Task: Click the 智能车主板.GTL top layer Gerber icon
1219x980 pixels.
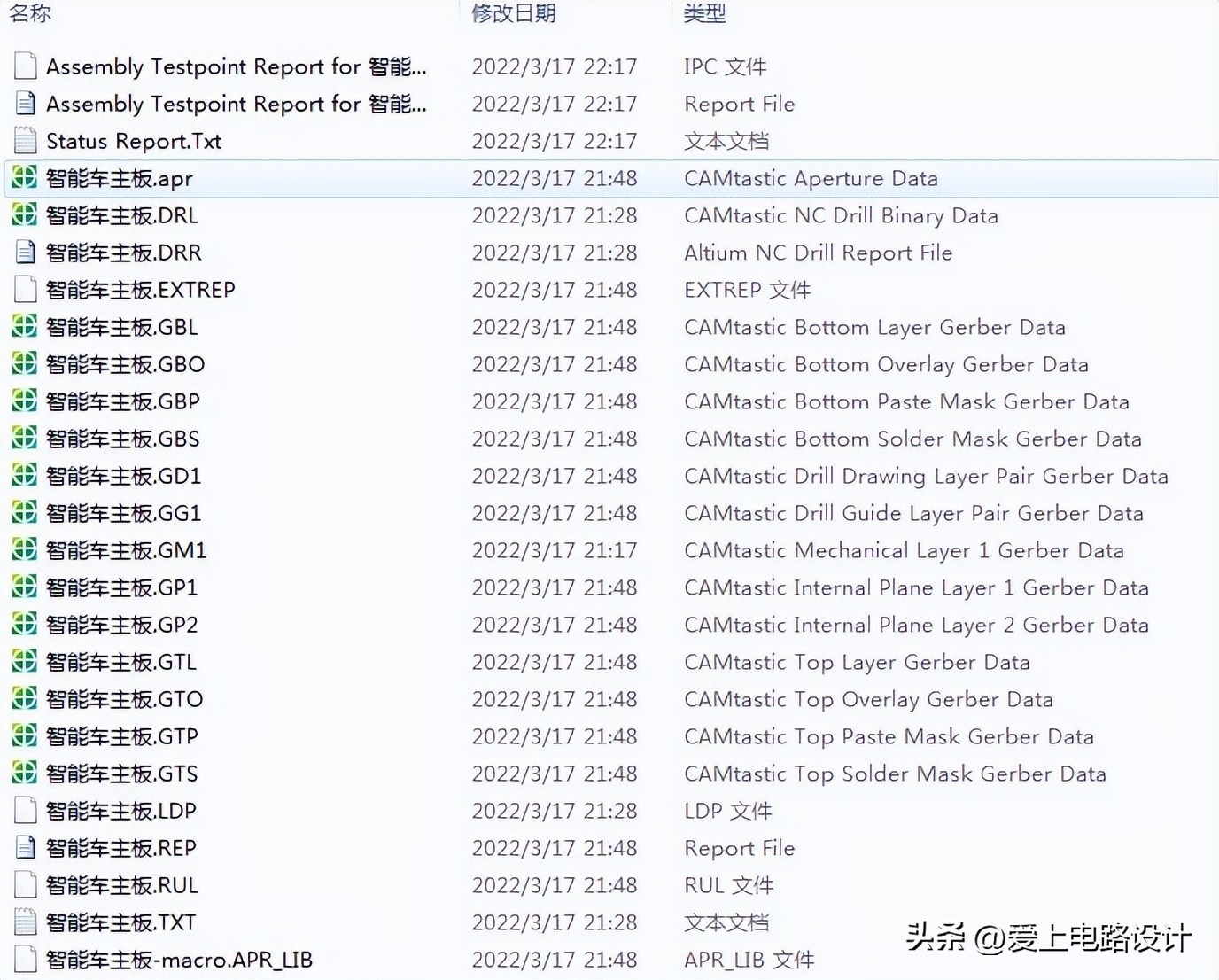Action: (25, 662)
